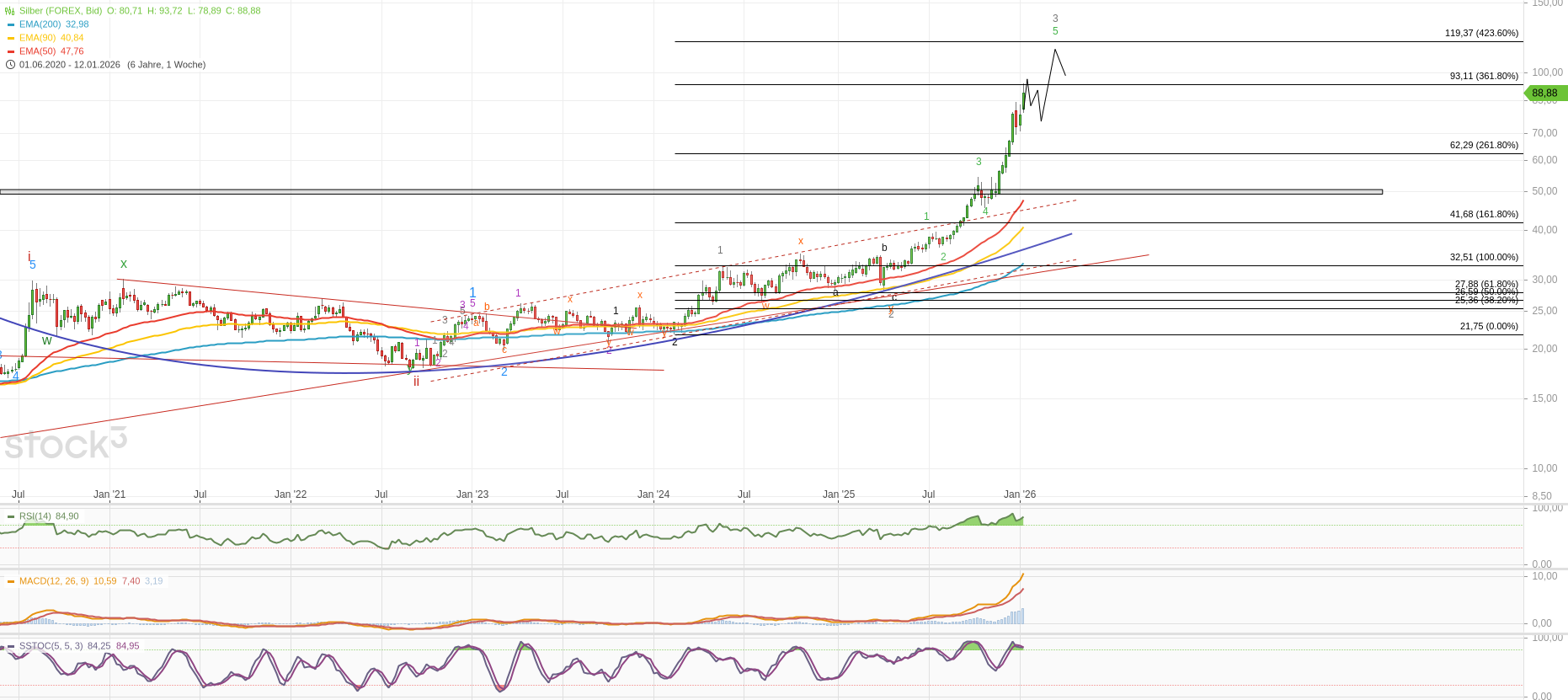Click the orange MACD legend marker

(x=11, y=581)
